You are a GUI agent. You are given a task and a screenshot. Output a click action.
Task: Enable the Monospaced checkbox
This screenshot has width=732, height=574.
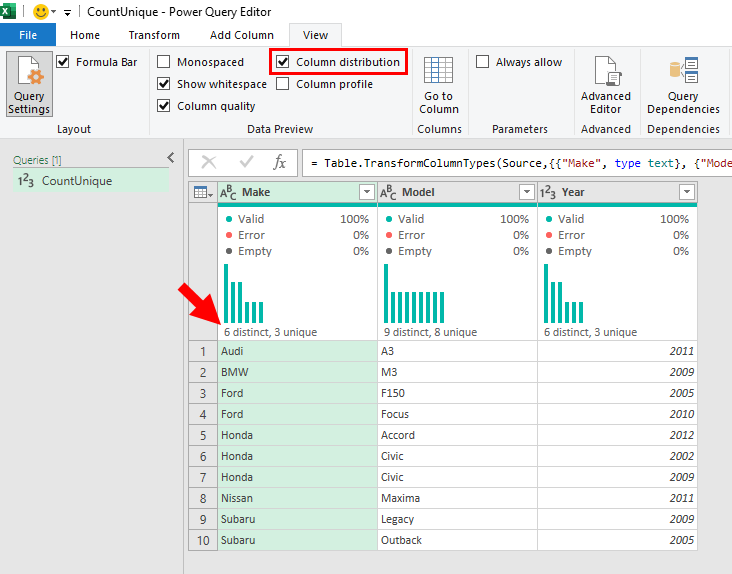163,62
